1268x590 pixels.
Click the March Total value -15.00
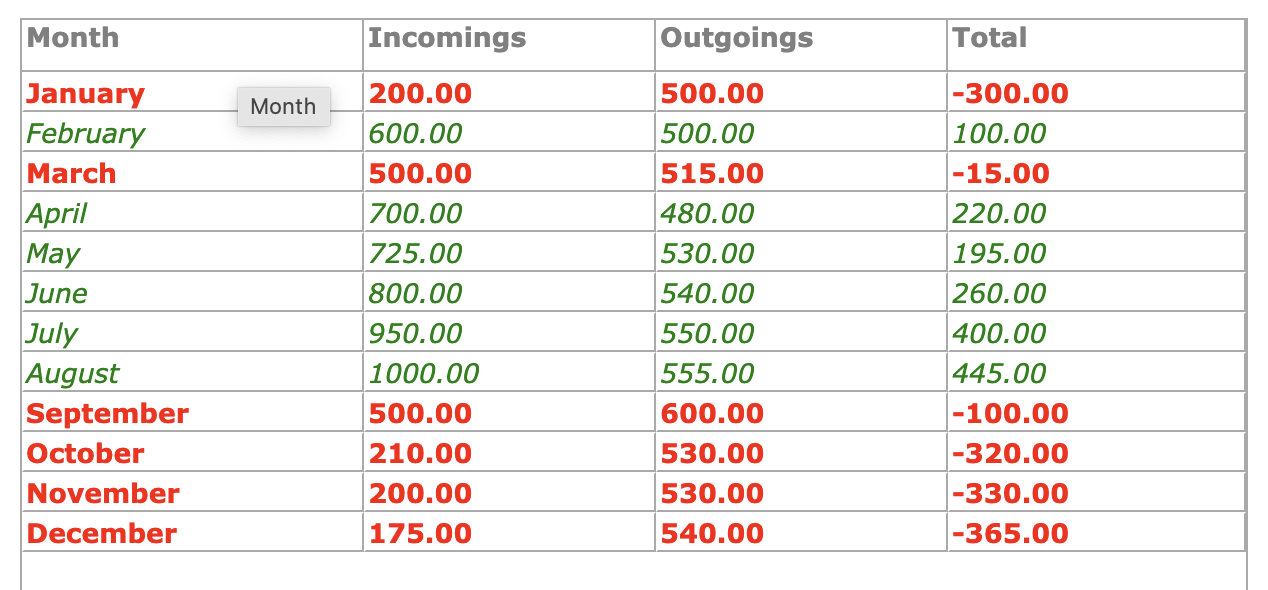[x=1001, y=174]
